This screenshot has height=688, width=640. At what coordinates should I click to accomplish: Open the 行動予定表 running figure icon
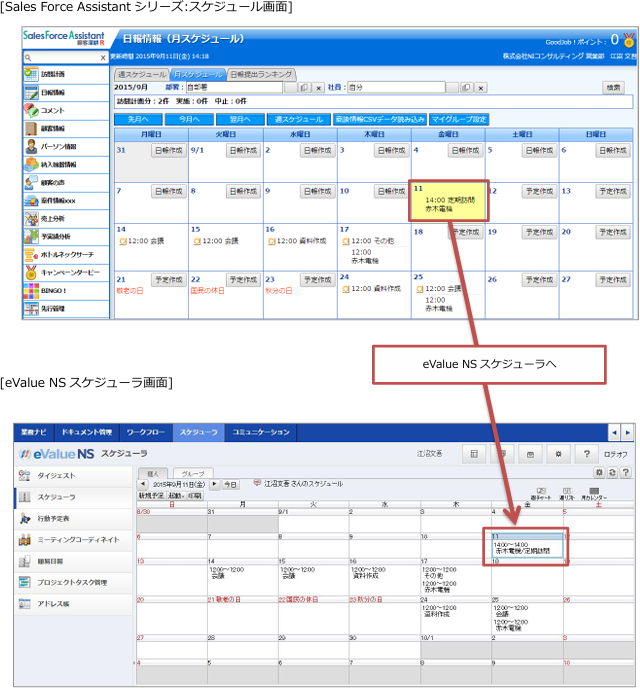[25, 519]
